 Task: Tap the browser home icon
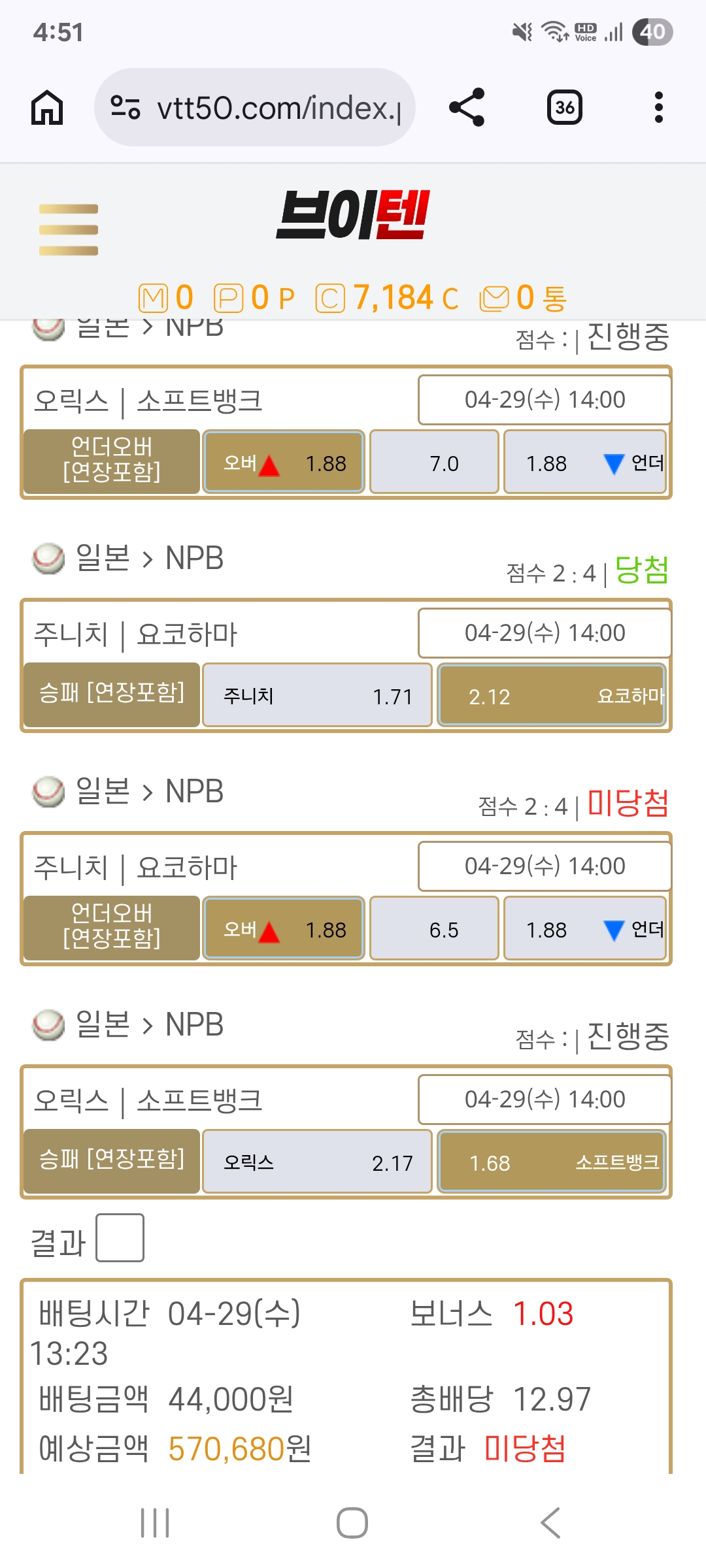pos(47,108)
